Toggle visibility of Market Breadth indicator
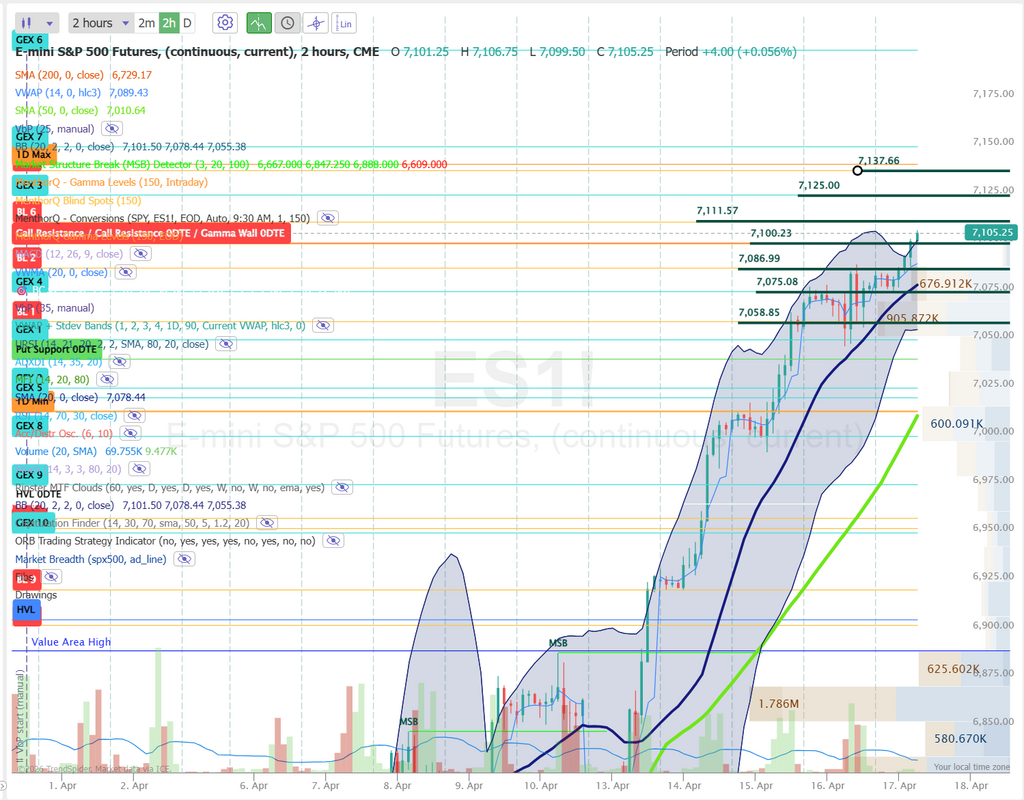Viewport: 1024px width, 800px height. pyautogui.click(x=184, y=559)
